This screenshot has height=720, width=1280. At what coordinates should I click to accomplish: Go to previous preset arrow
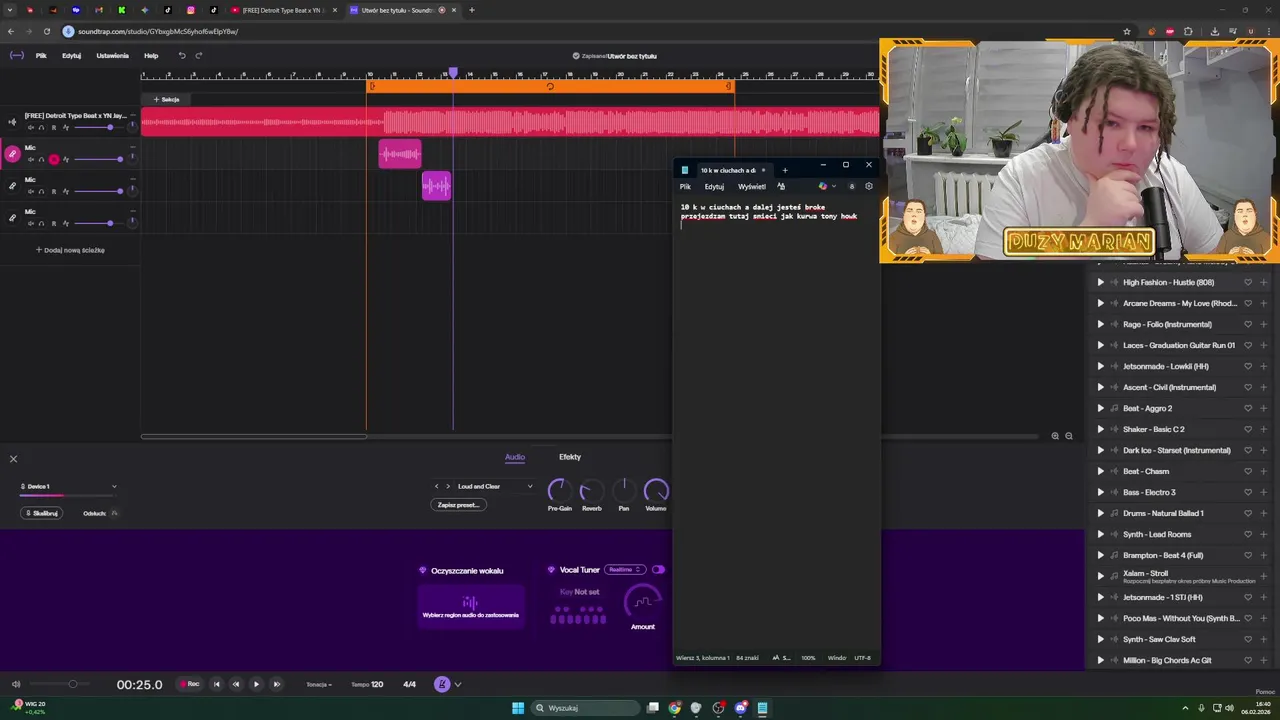tap(436, 487)
